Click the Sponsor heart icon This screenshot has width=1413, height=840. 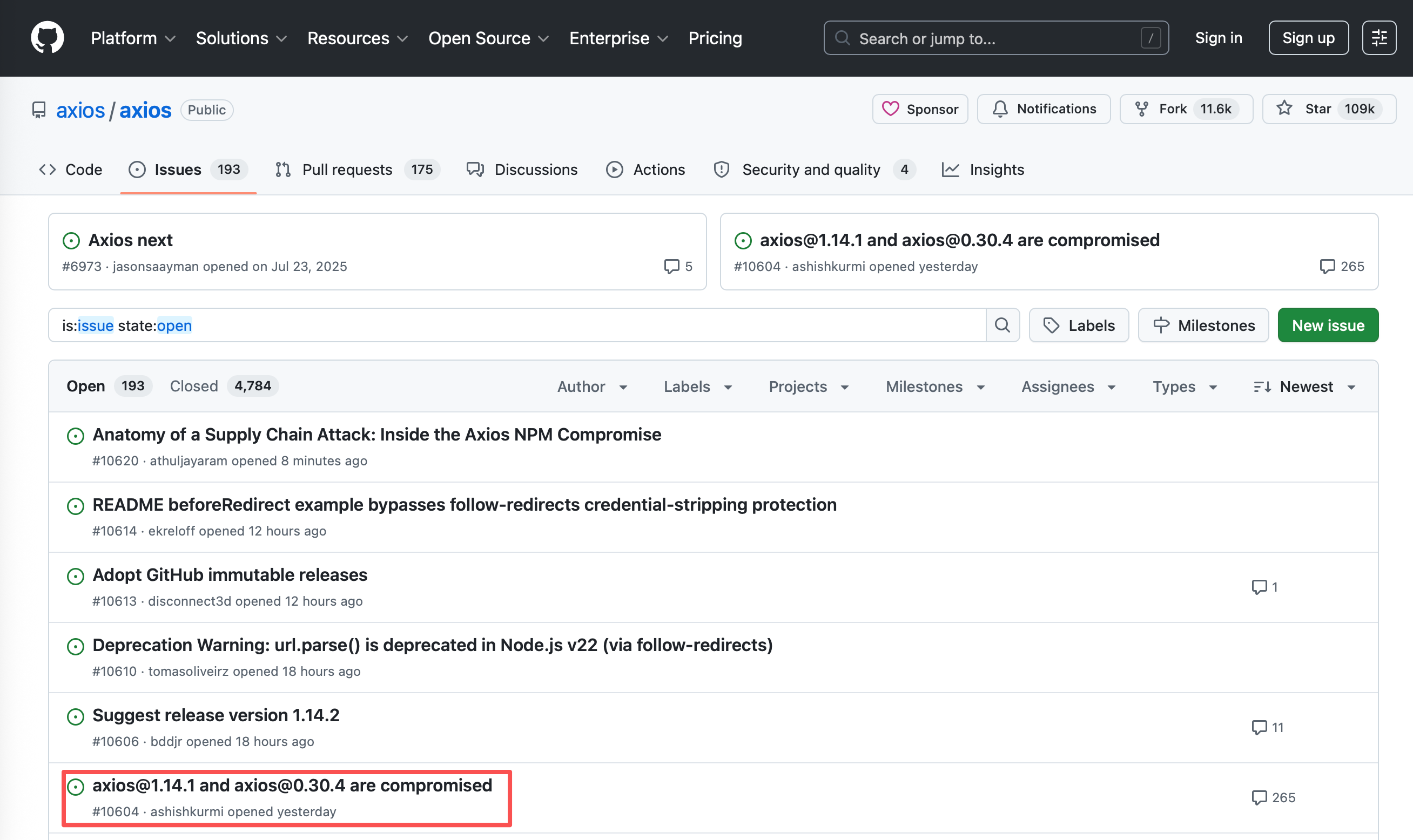(x=890, y=109)
